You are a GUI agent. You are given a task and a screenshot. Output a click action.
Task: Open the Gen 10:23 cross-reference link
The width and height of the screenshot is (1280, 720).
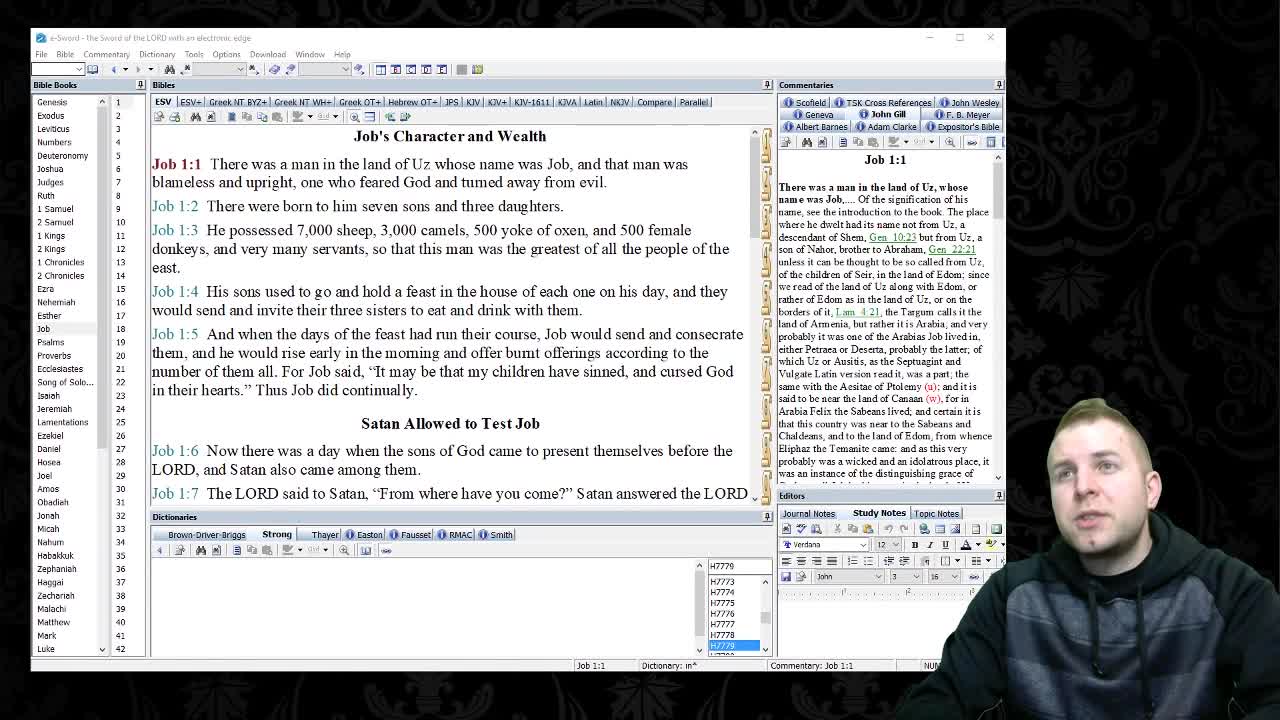pos(892,237)
